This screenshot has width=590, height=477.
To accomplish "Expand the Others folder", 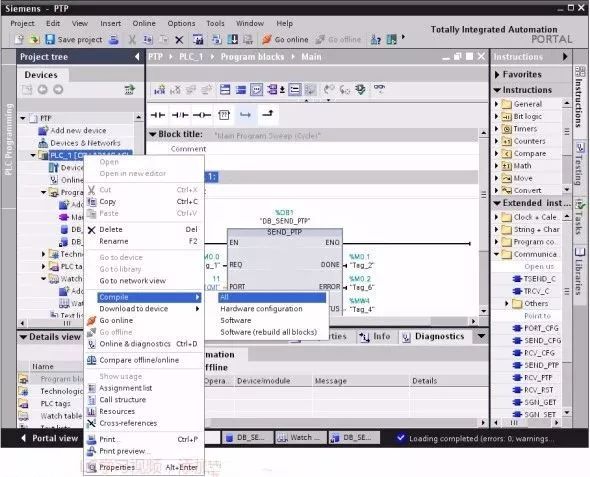I will point(507,303).
